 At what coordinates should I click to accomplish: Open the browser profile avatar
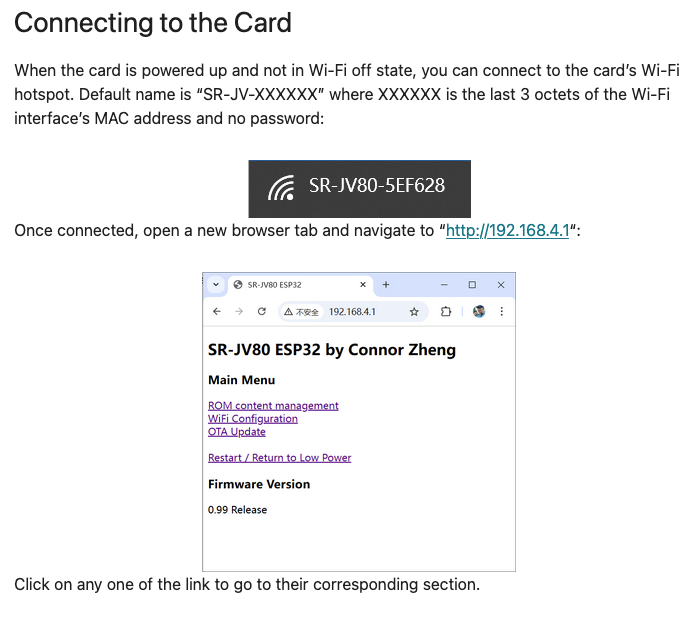[479, 312]
